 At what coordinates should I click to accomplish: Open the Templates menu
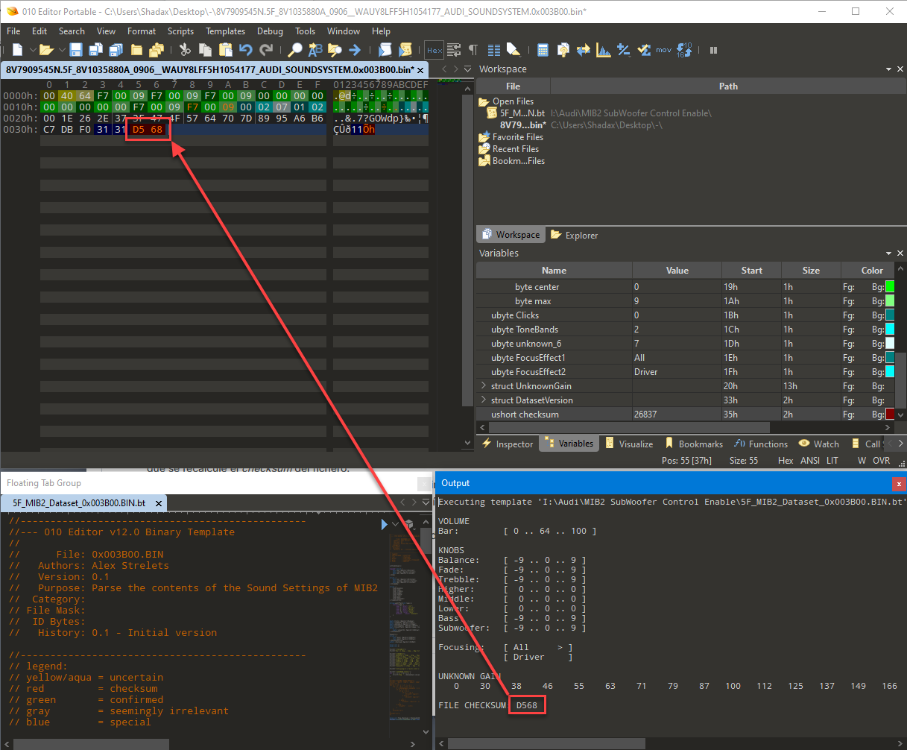(226, 31)
